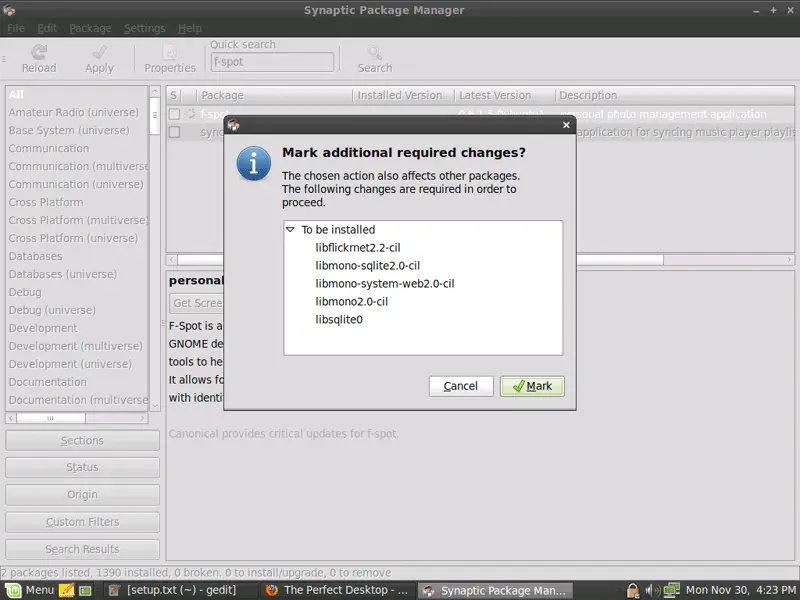800x600 pixels.
Task: Toggle the f-spot package checkbox
Action: click(x=174, y=114)
